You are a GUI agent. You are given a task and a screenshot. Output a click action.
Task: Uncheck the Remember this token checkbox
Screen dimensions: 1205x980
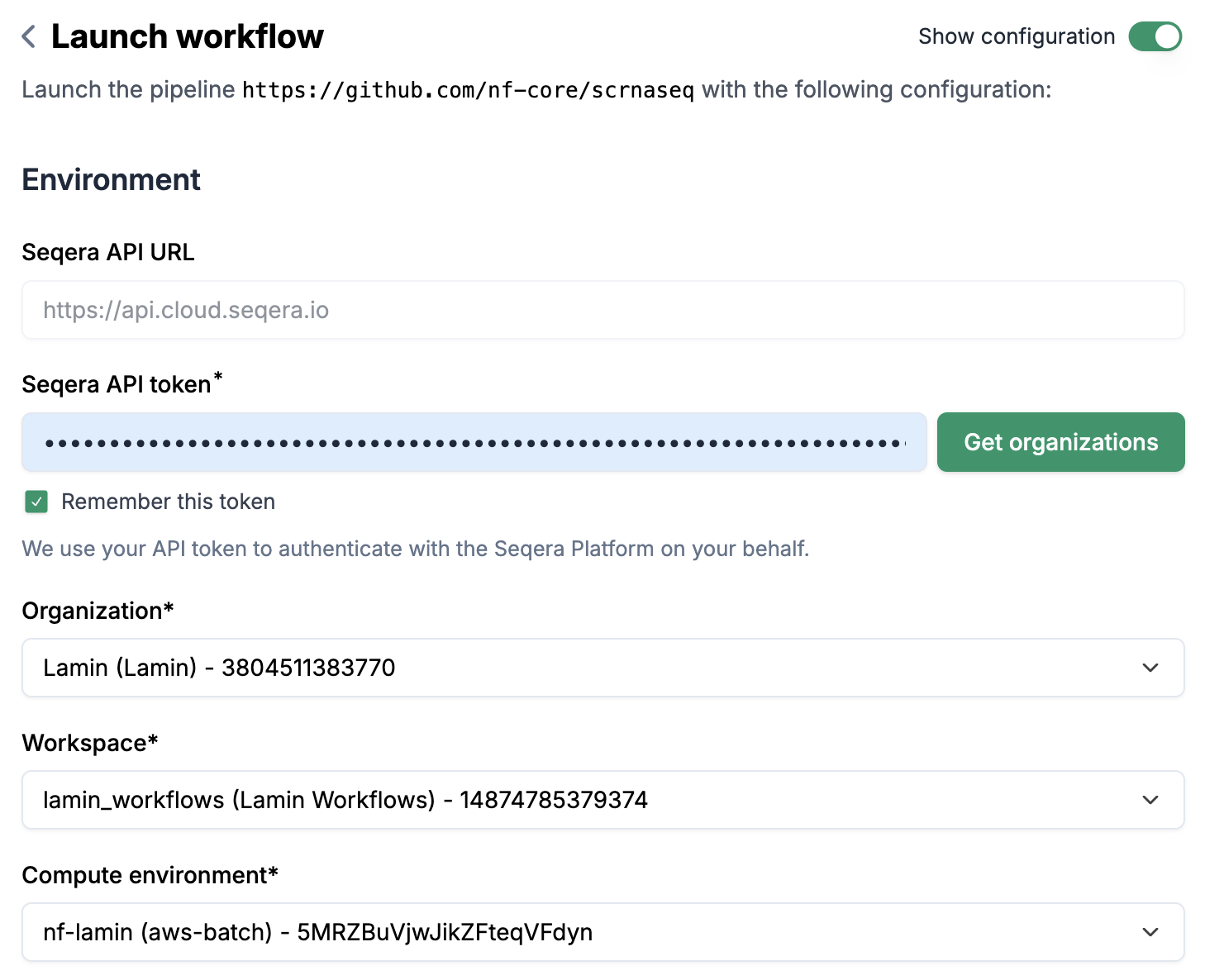point(36,502)
